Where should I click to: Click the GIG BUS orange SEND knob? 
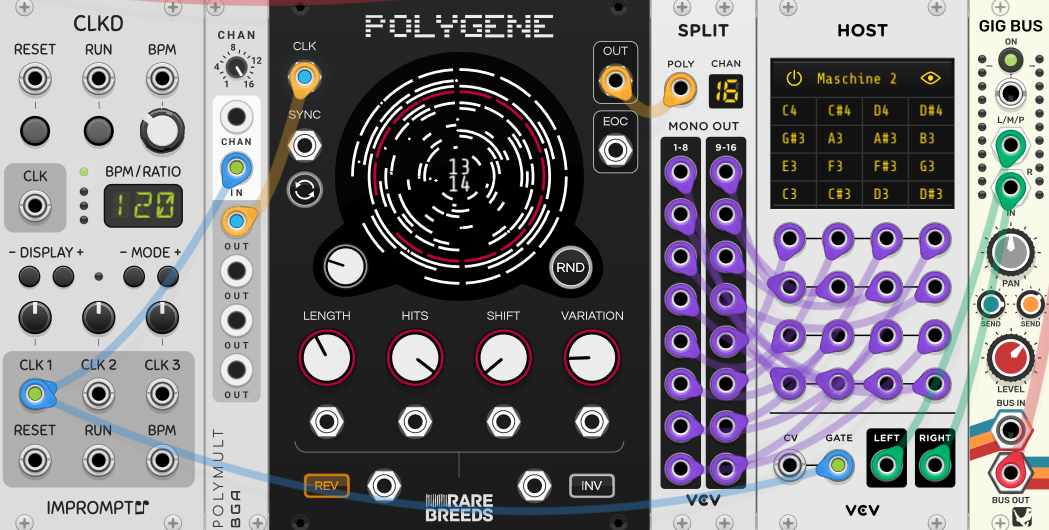point(1030,304)
